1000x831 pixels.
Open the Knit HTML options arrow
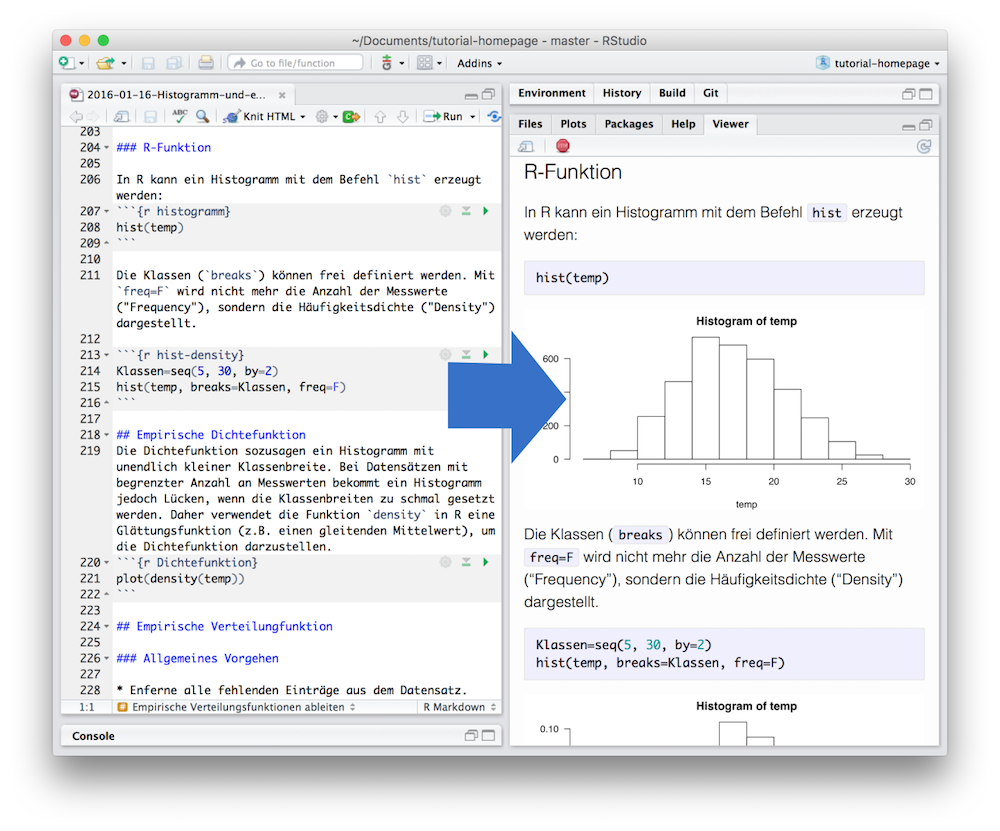(303, 117)
